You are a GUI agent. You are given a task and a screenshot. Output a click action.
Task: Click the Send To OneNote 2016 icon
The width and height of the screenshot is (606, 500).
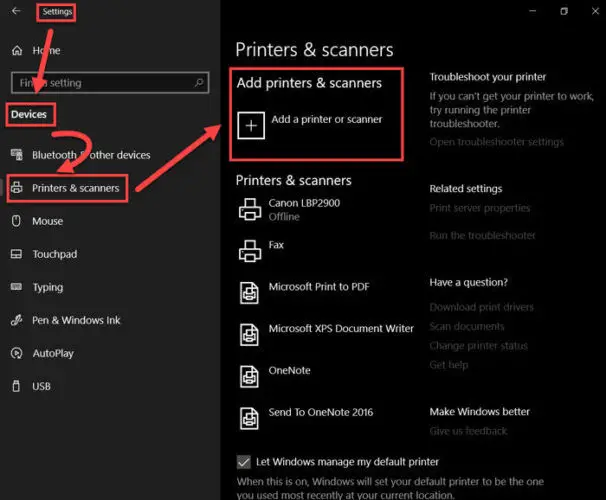point(249,418)
